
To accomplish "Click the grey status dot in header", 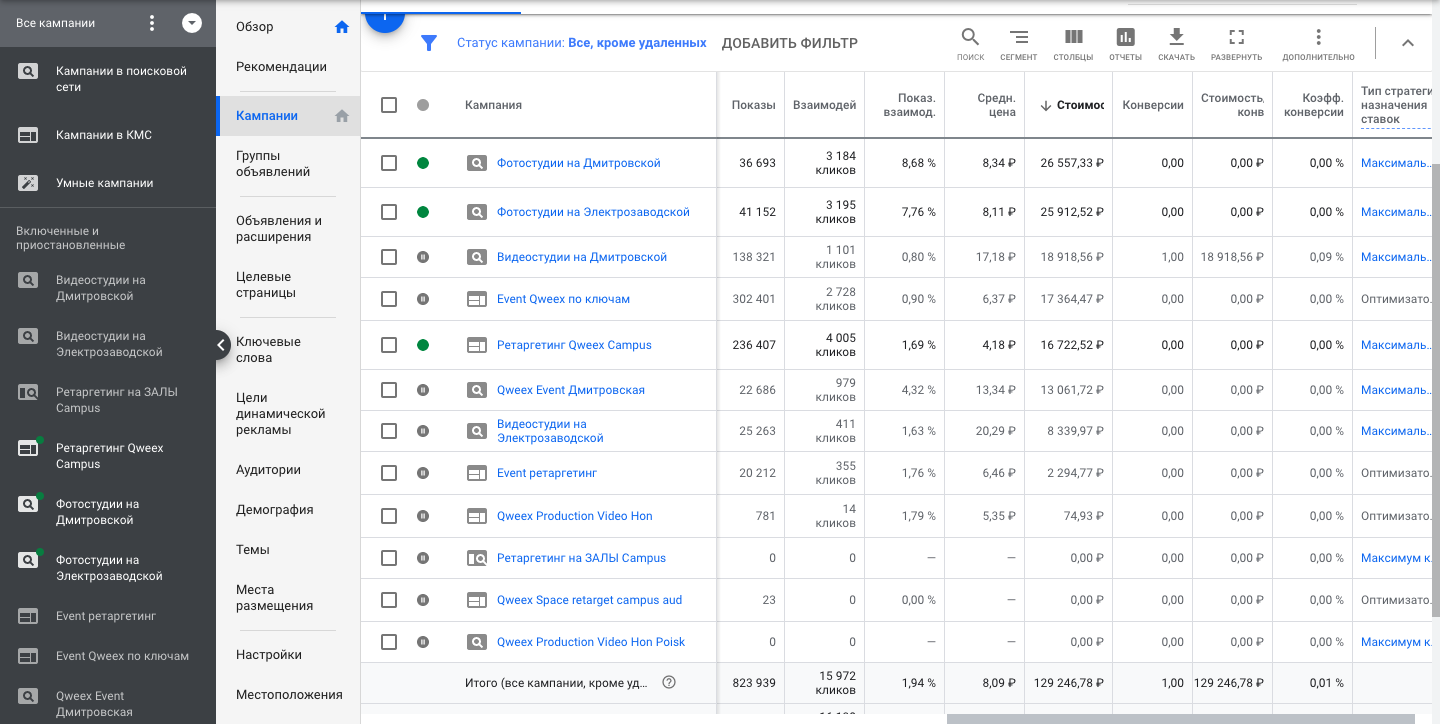I will click(x=423, y=105).
